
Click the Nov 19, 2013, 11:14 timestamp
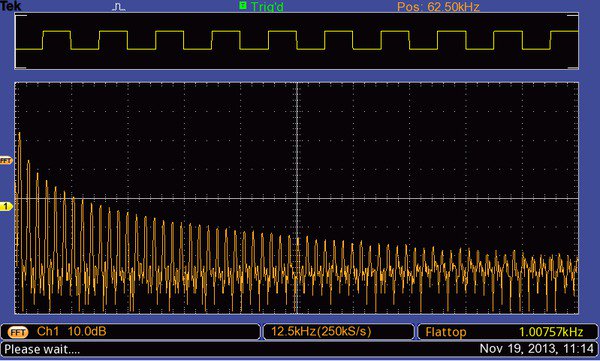tap(536, 349)
